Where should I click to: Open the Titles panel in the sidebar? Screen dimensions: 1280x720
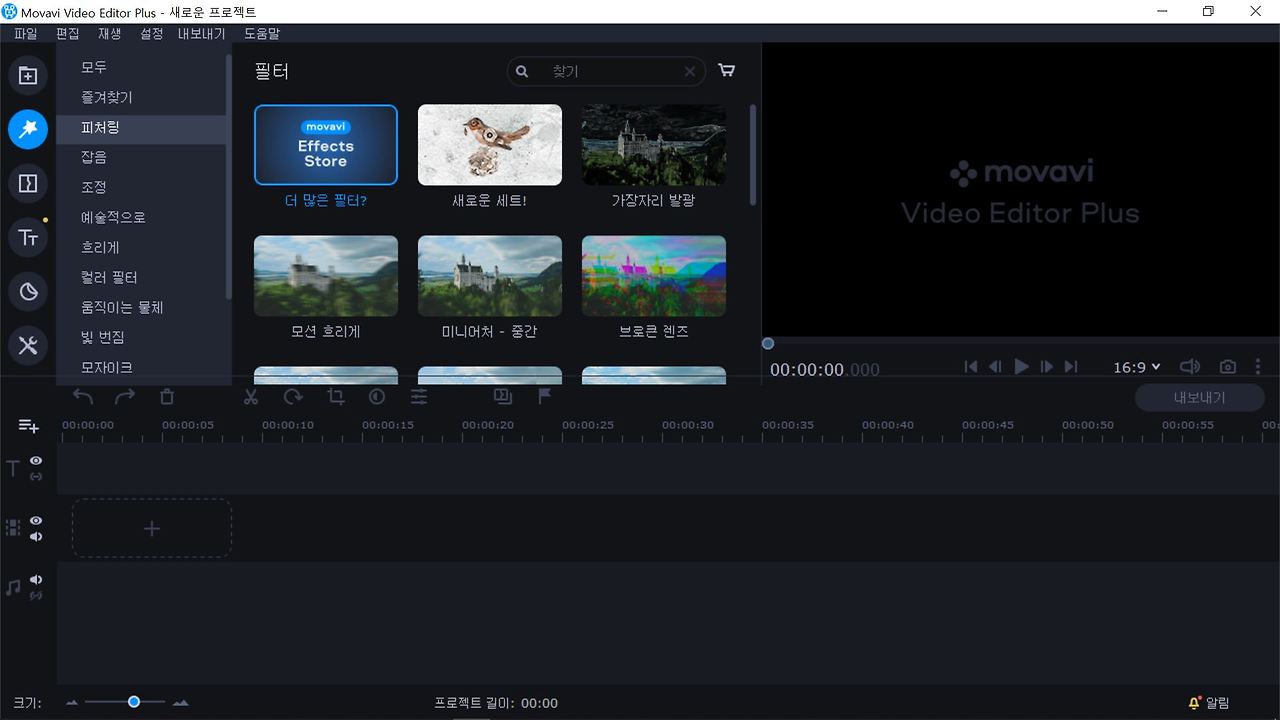28,237
